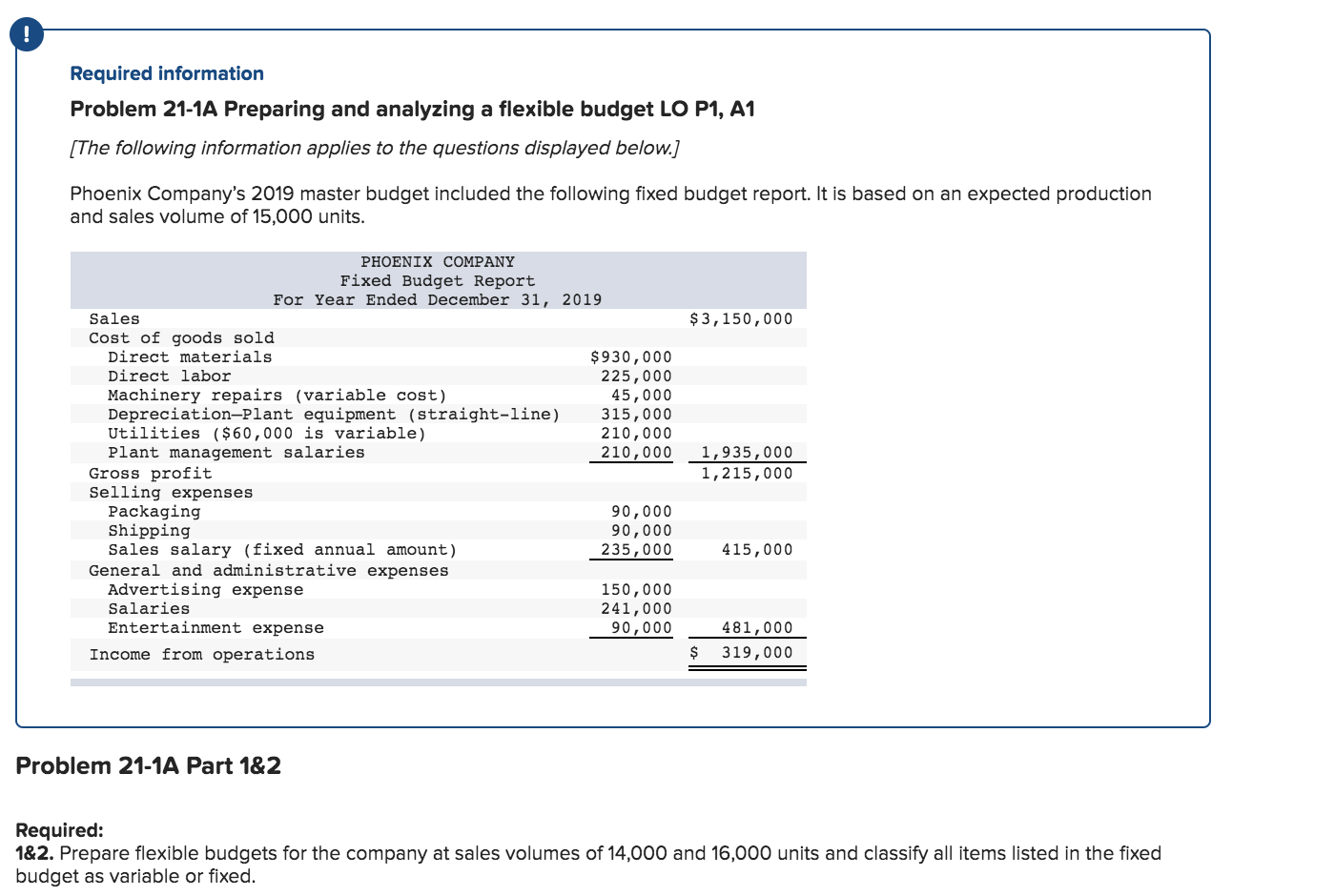The image size is (1335, 896).
Task: Click the Sales figure $3,150,000
Action: point(739,318)
